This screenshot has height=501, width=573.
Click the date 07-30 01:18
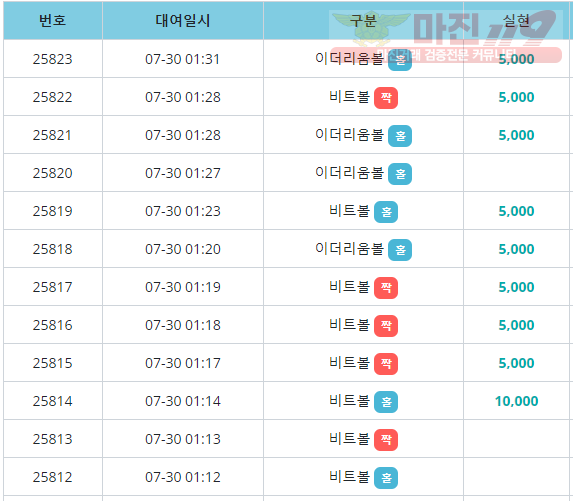[183, 325]
